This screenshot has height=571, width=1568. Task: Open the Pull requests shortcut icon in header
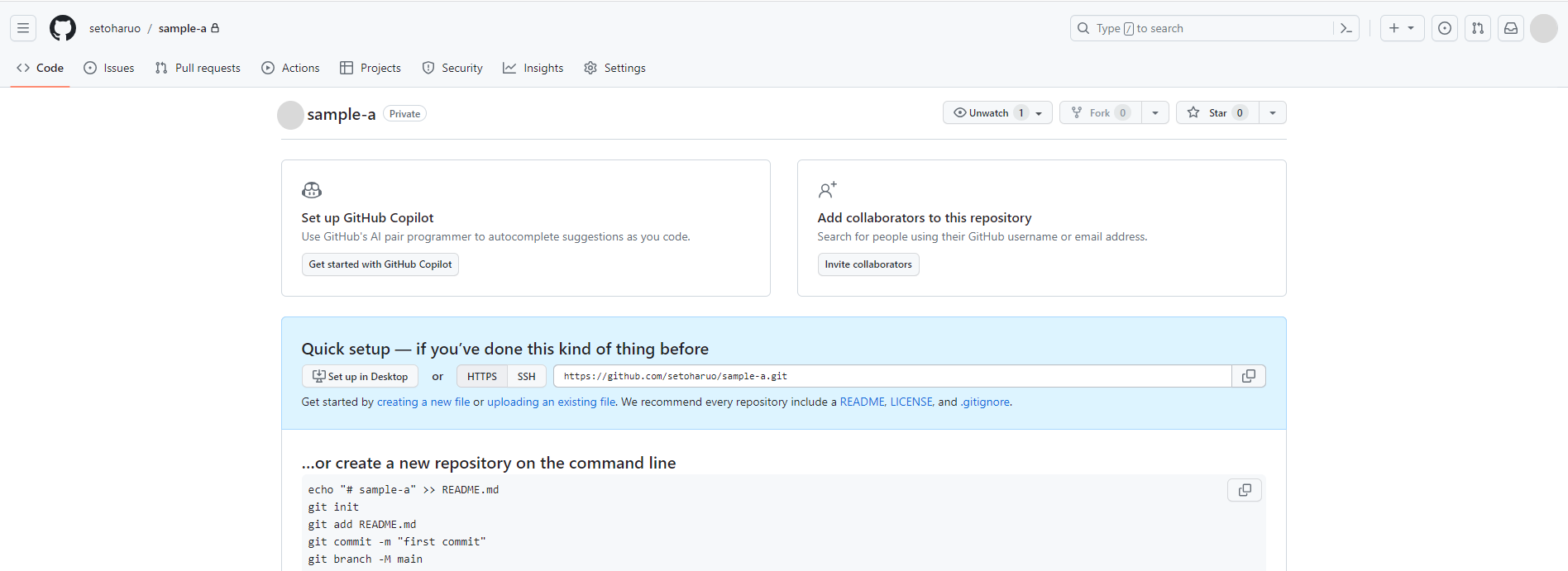click(x=1478, y=28)
